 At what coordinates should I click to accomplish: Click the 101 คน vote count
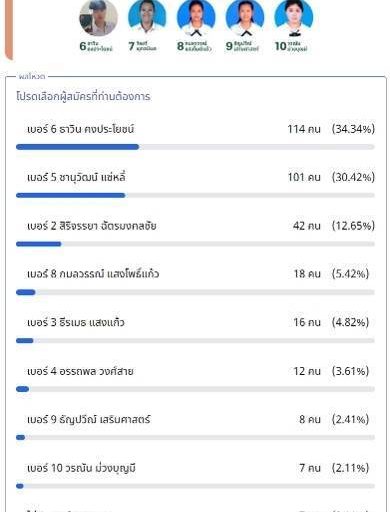(304, 177)
